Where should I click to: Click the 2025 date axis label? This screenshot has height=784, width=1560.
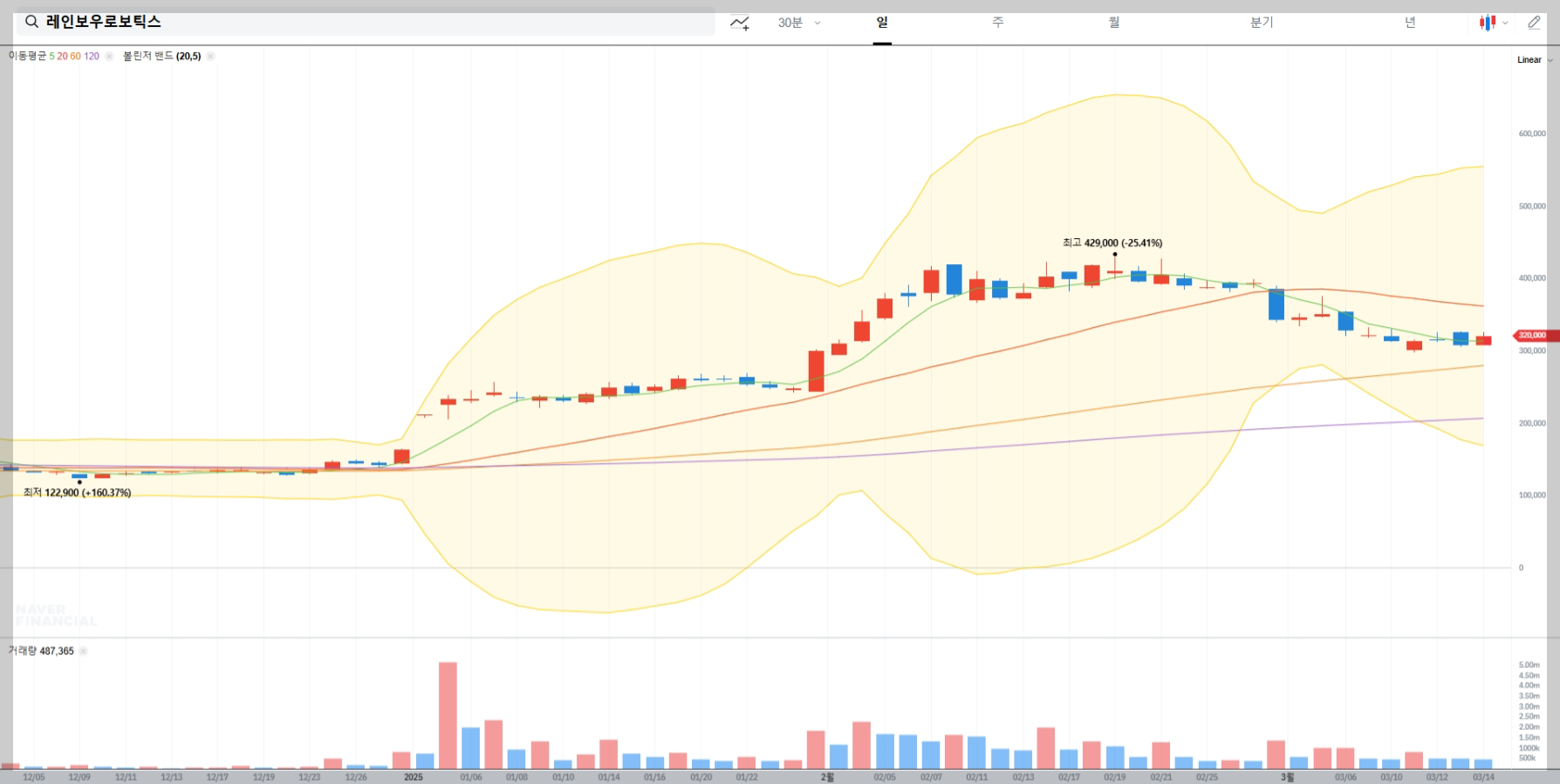pos(414,777)
